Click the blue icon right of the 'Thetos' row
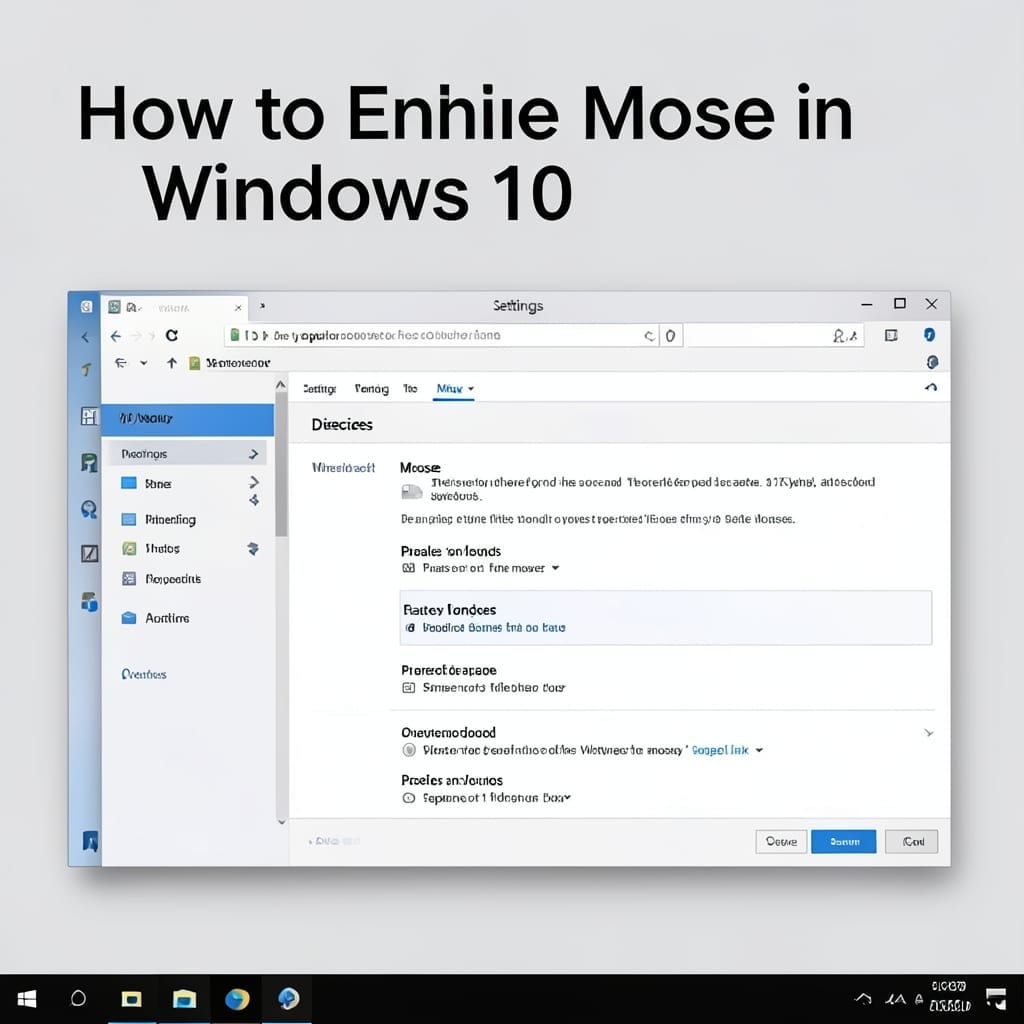 click(253, 549)
